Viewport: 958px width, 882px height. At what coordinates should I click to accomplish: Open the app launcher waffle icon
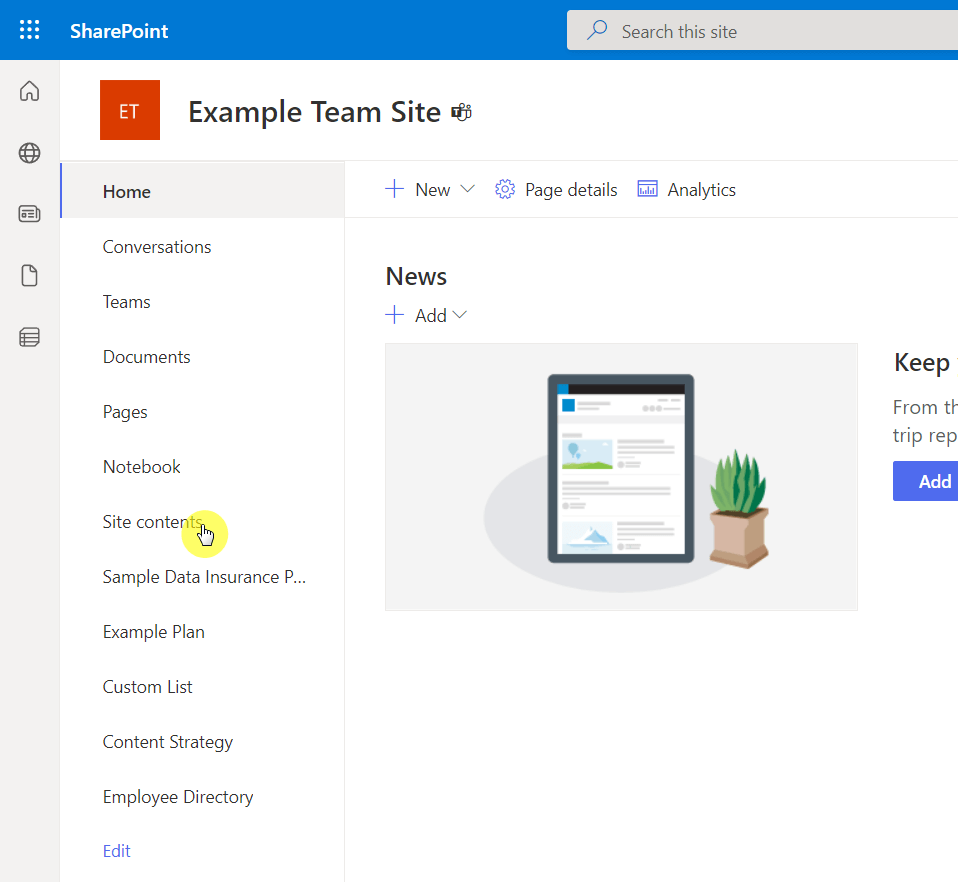29,30
